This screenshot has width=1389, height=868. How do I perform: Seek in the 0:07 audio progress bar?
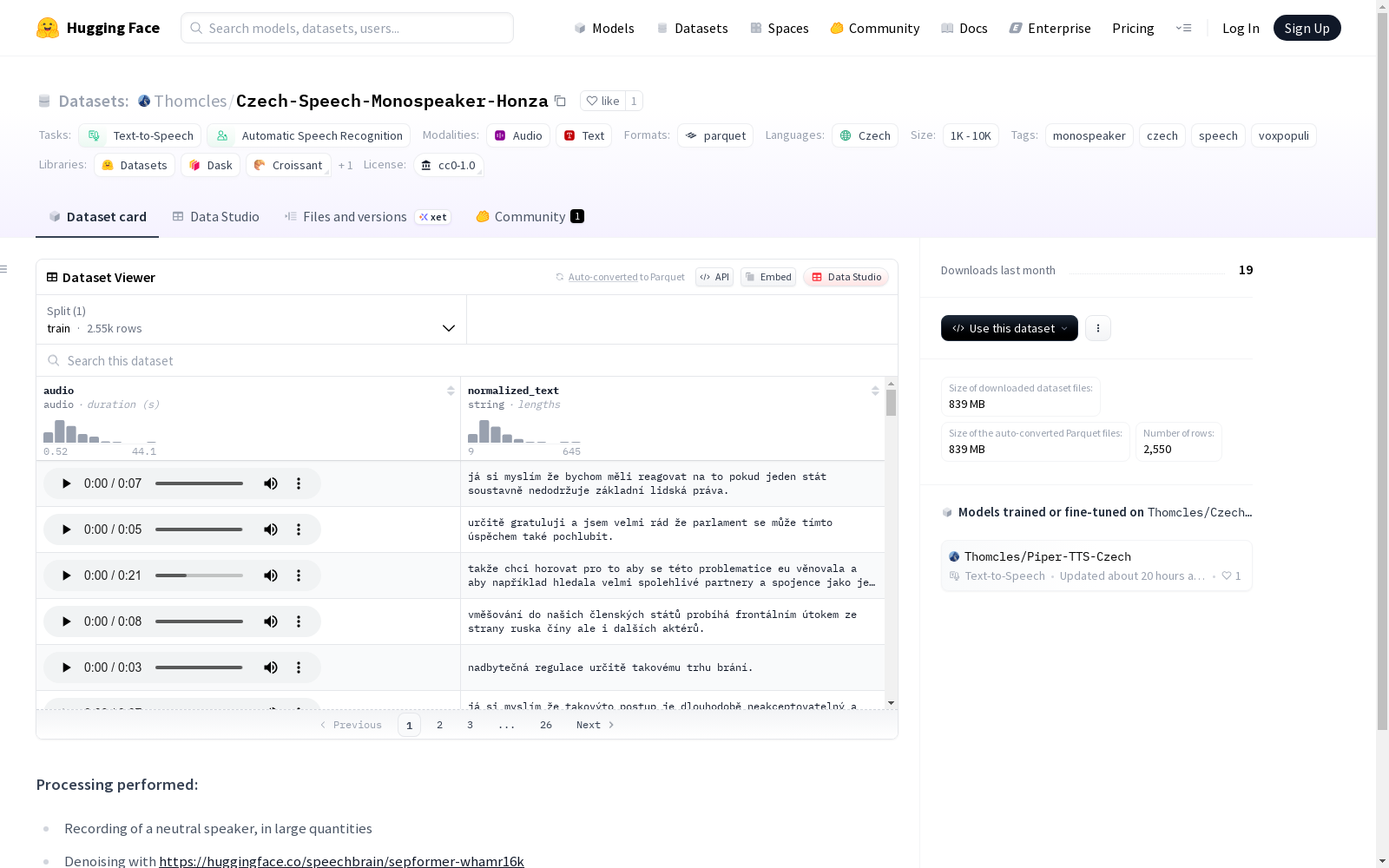coord(199,483)
